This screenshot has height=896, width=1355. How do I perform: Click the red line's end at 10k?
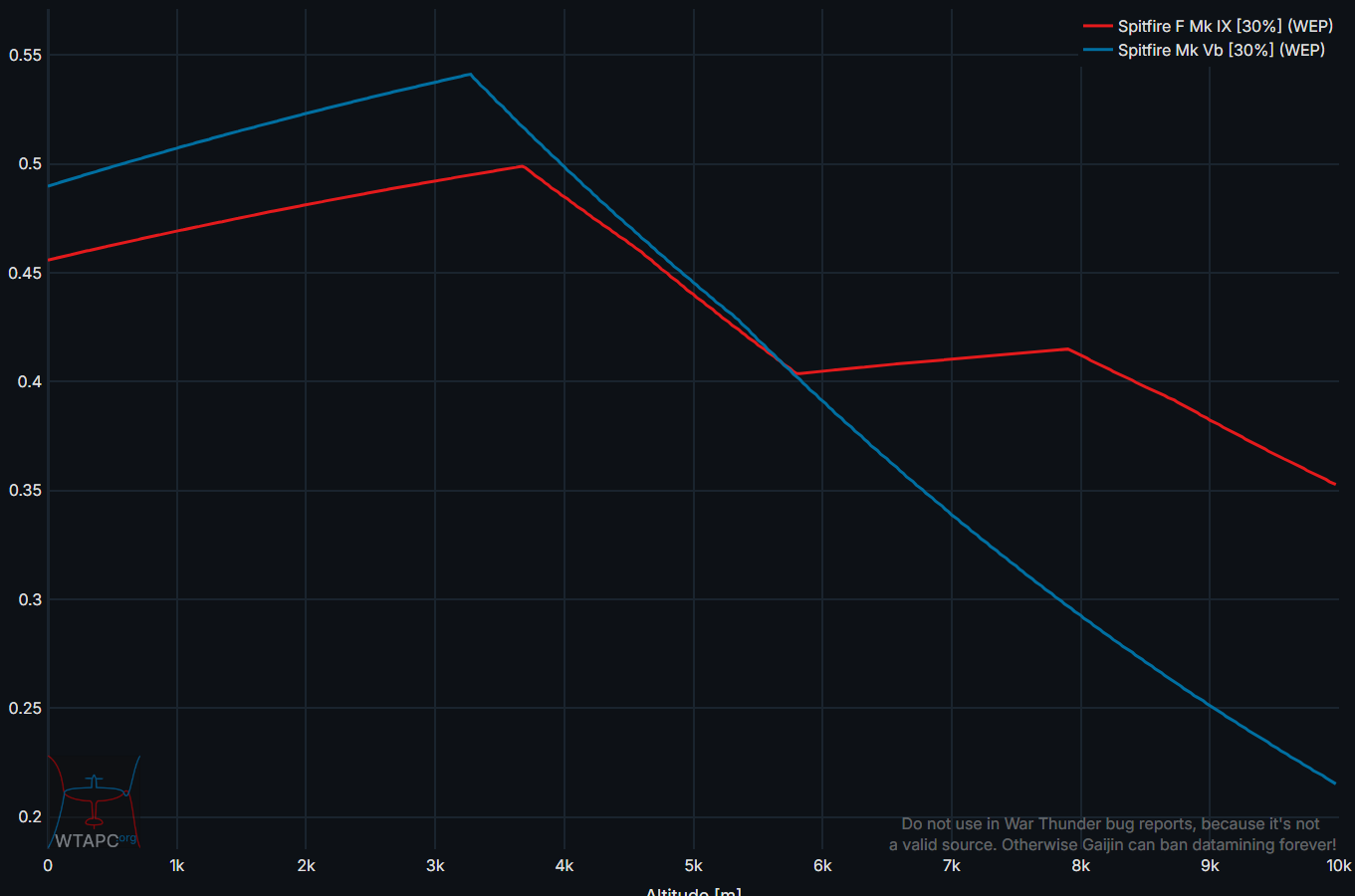[1334, 484]
